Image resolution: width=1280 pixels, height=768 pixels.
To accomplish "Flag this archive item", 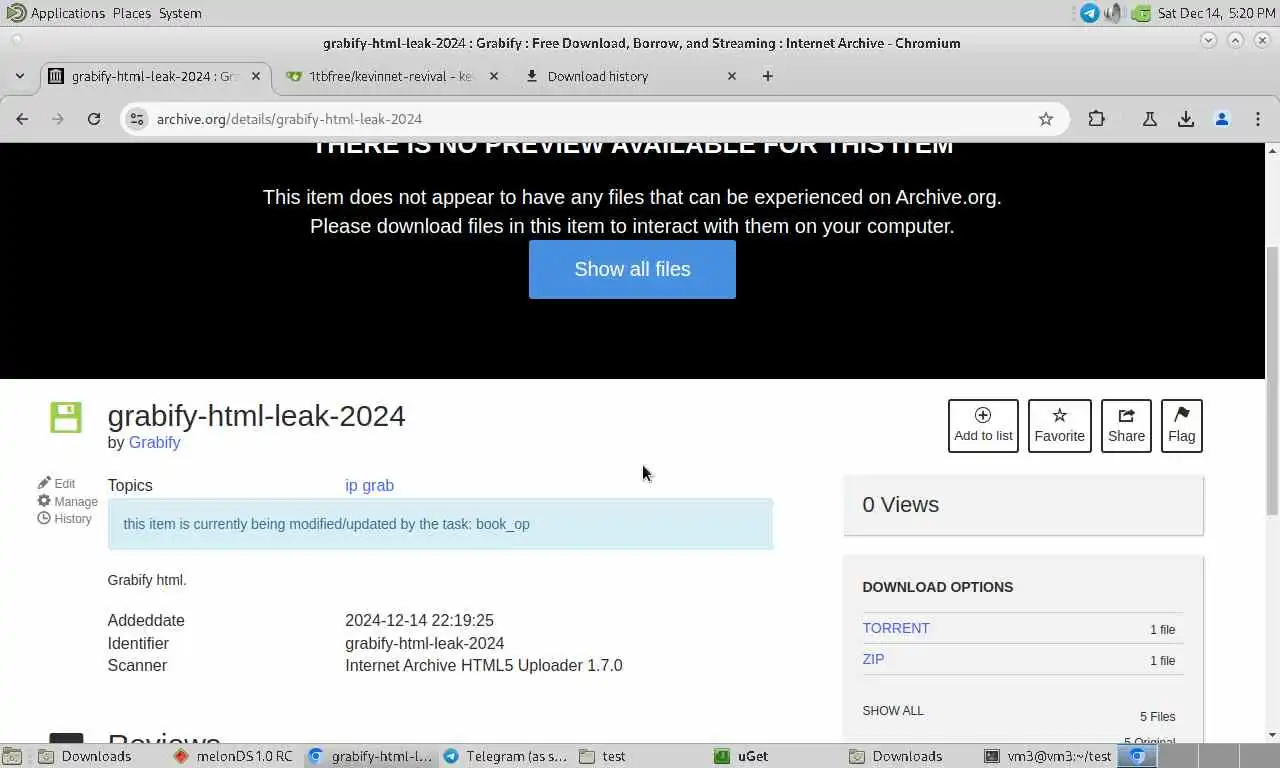I will click(1181, 426).
